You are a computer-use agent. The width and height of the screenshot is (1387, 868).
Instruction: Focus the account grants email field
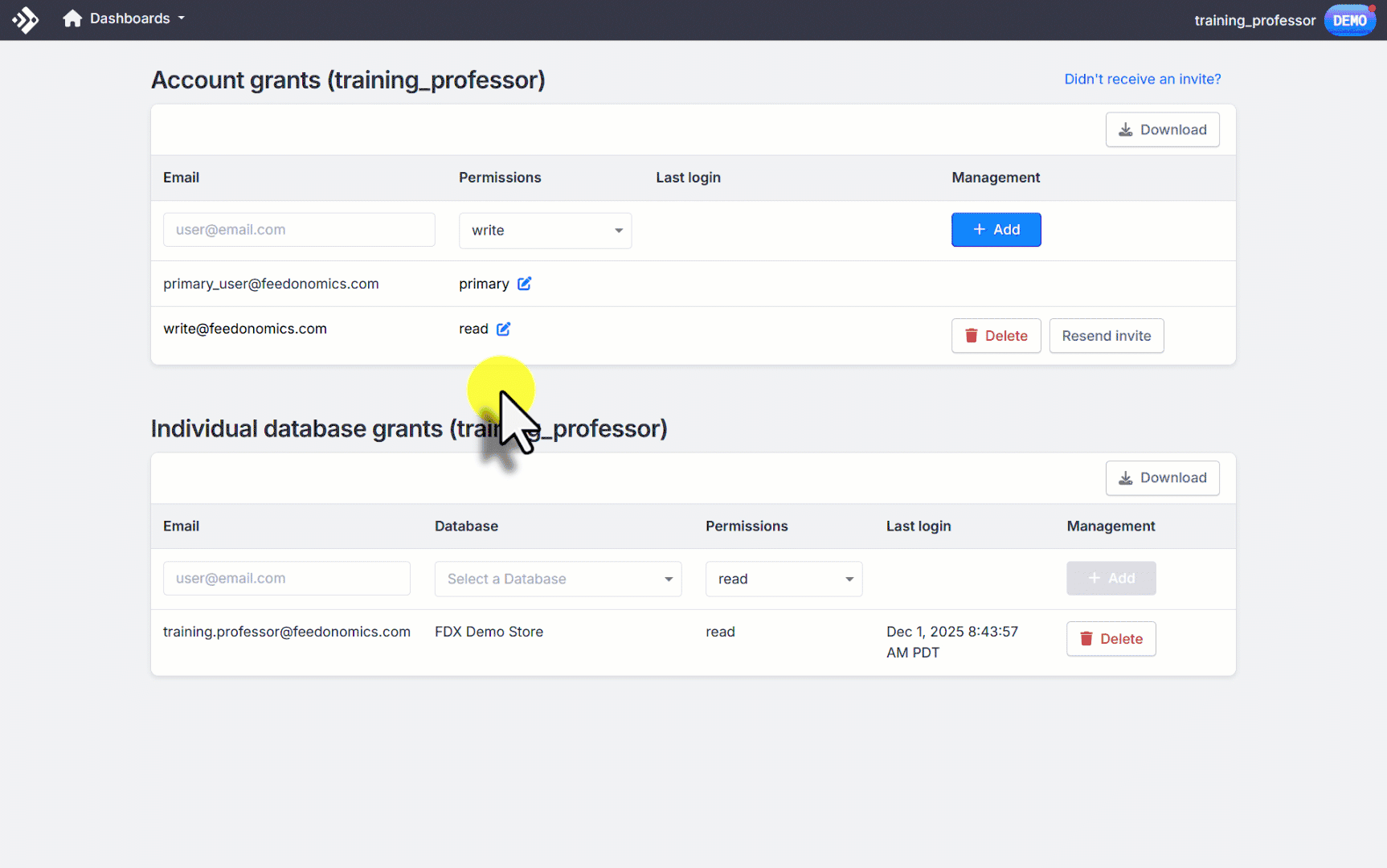[299, 230]
